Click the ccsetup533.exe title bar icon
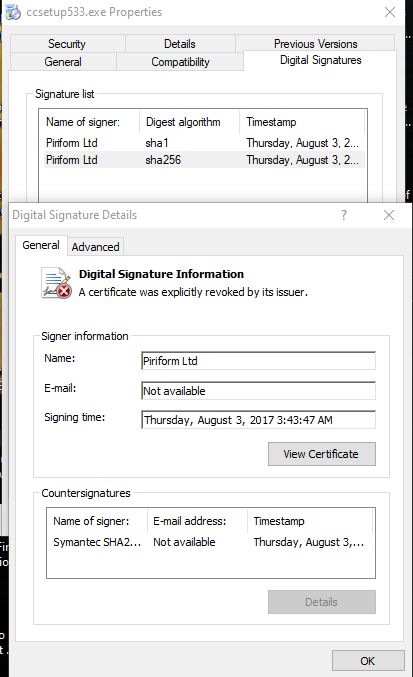 tap(13, 12)
